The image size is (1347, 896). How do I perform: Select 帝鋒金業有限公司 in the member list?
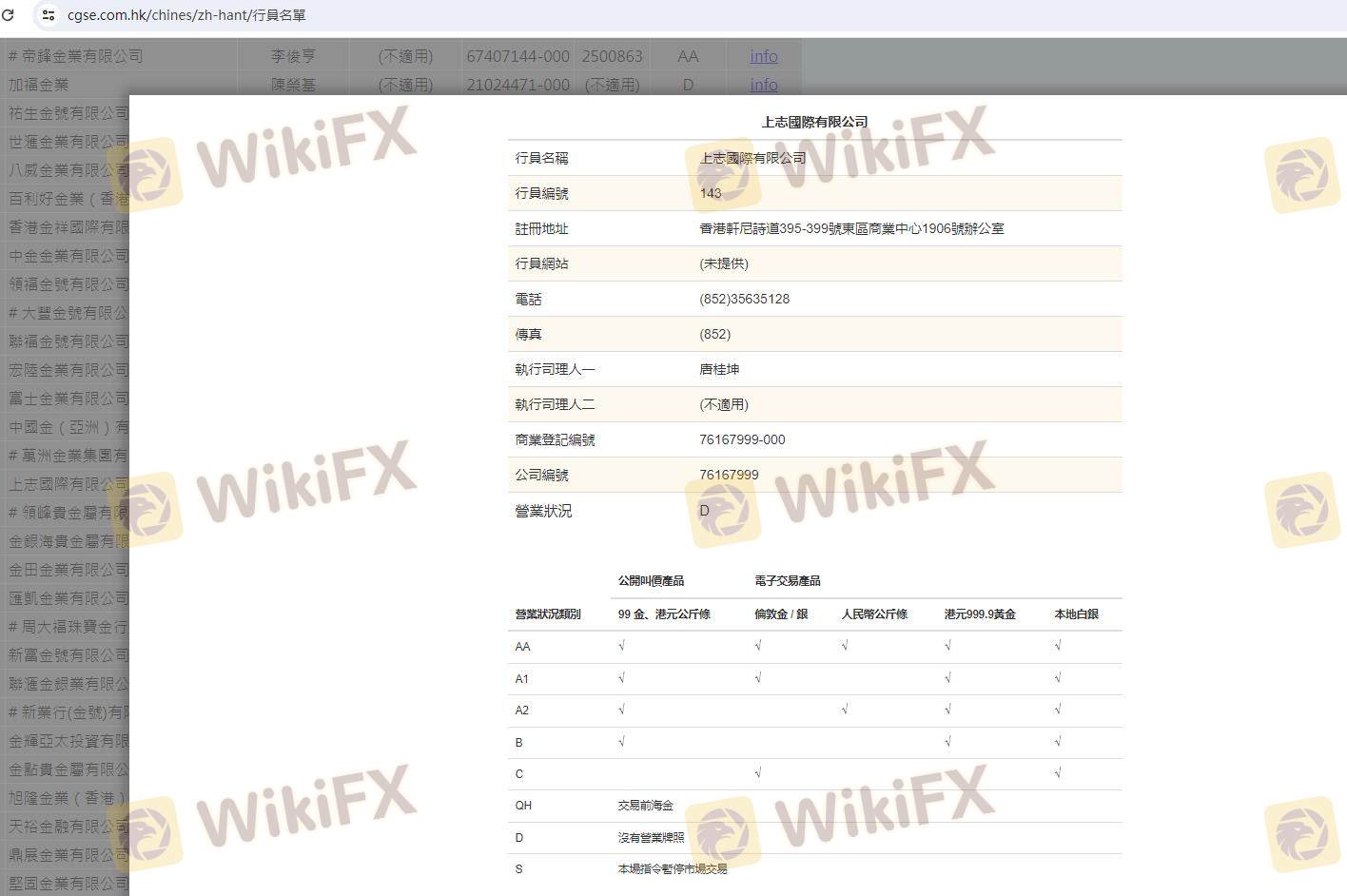pyautogui.click(x=76, y=56)
